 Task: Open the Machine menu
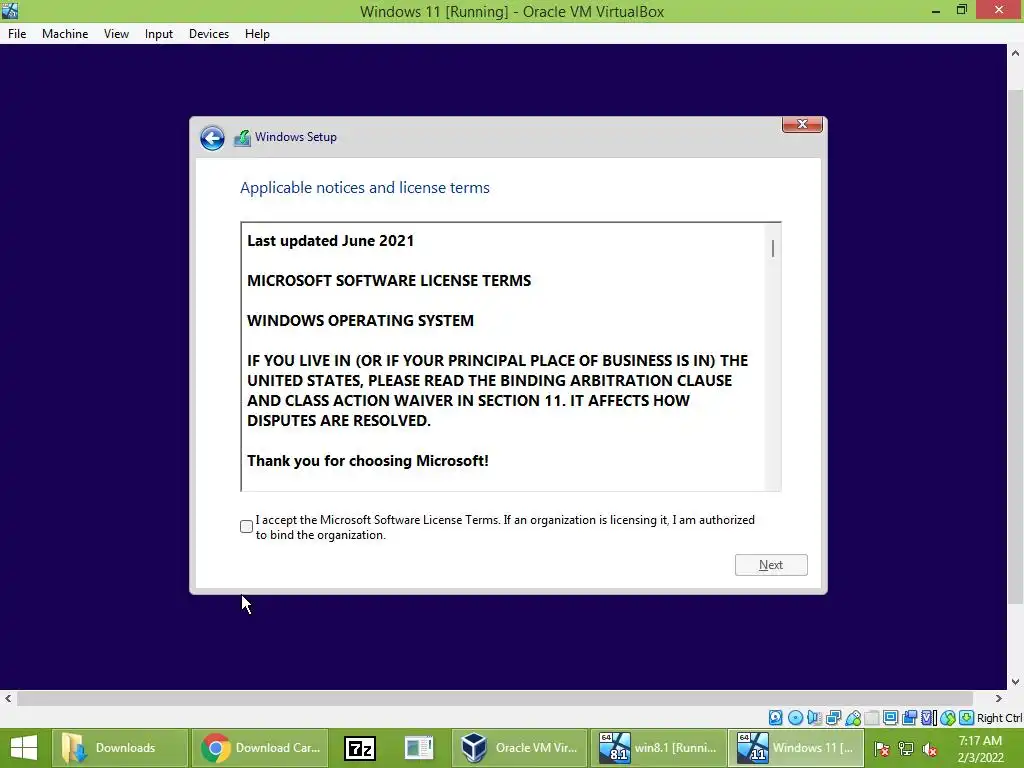point(65,34)
